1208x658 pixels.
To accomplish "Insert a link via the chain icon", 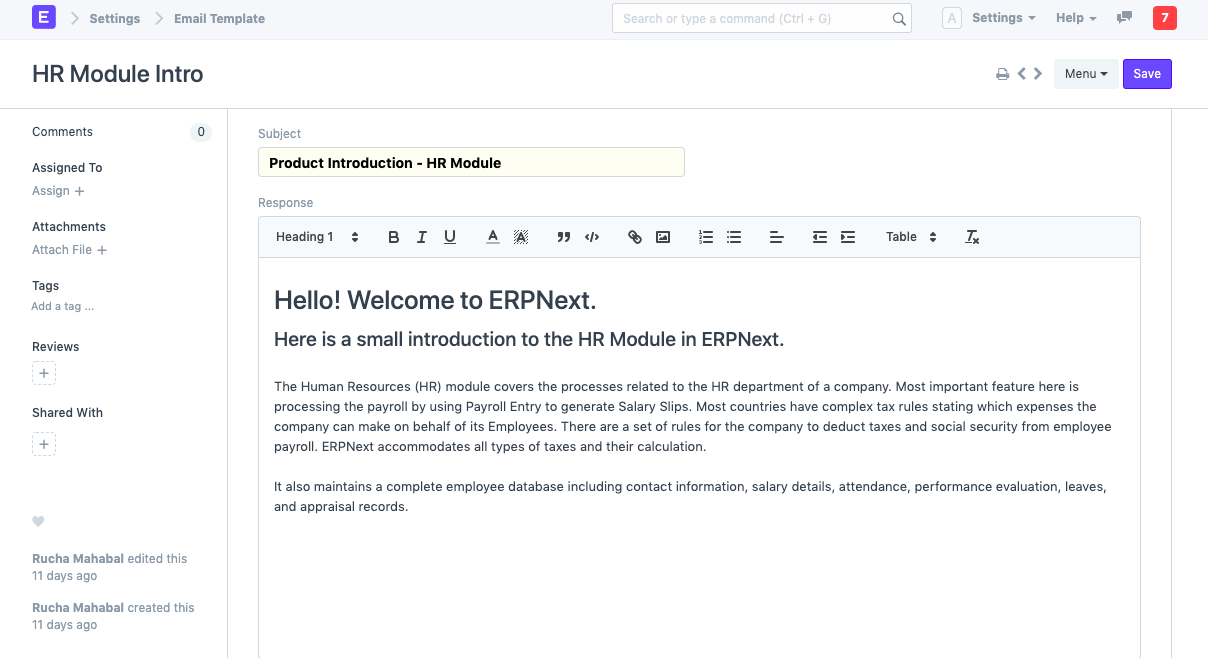I will [634, 237].
